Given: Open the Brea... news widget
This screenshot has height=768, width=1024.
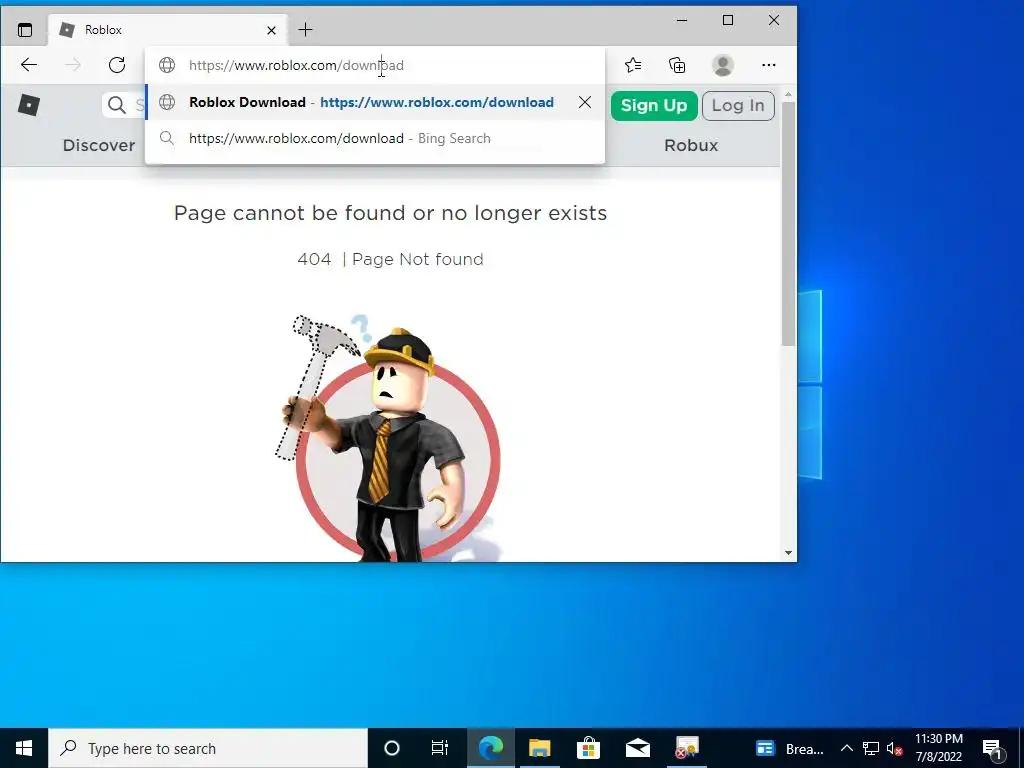Looking at the screenshot, I should tap(790, 748).
